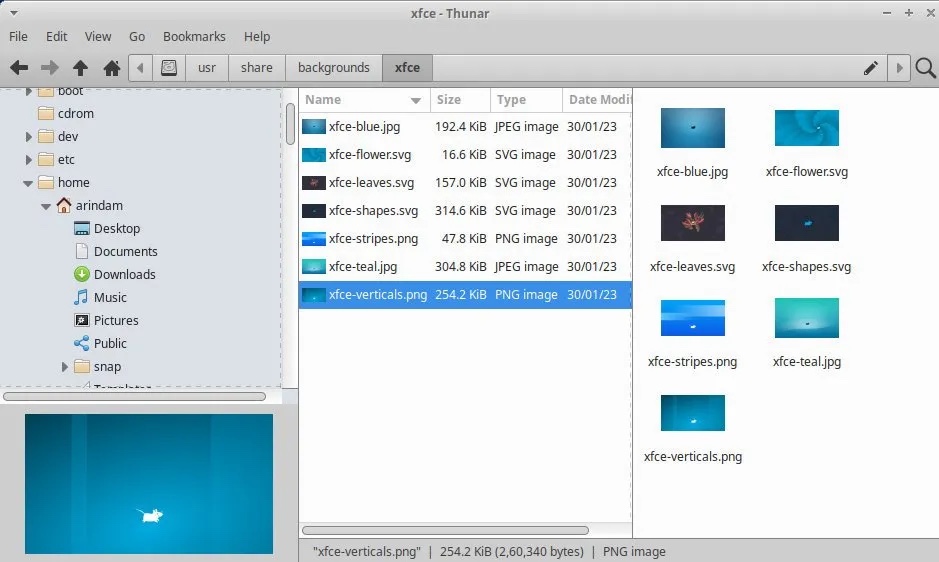Click the root filesystem drive icon in path bar
Image resolution: width=939 pixels, height=562 pixels.
[x=169, y=68]
